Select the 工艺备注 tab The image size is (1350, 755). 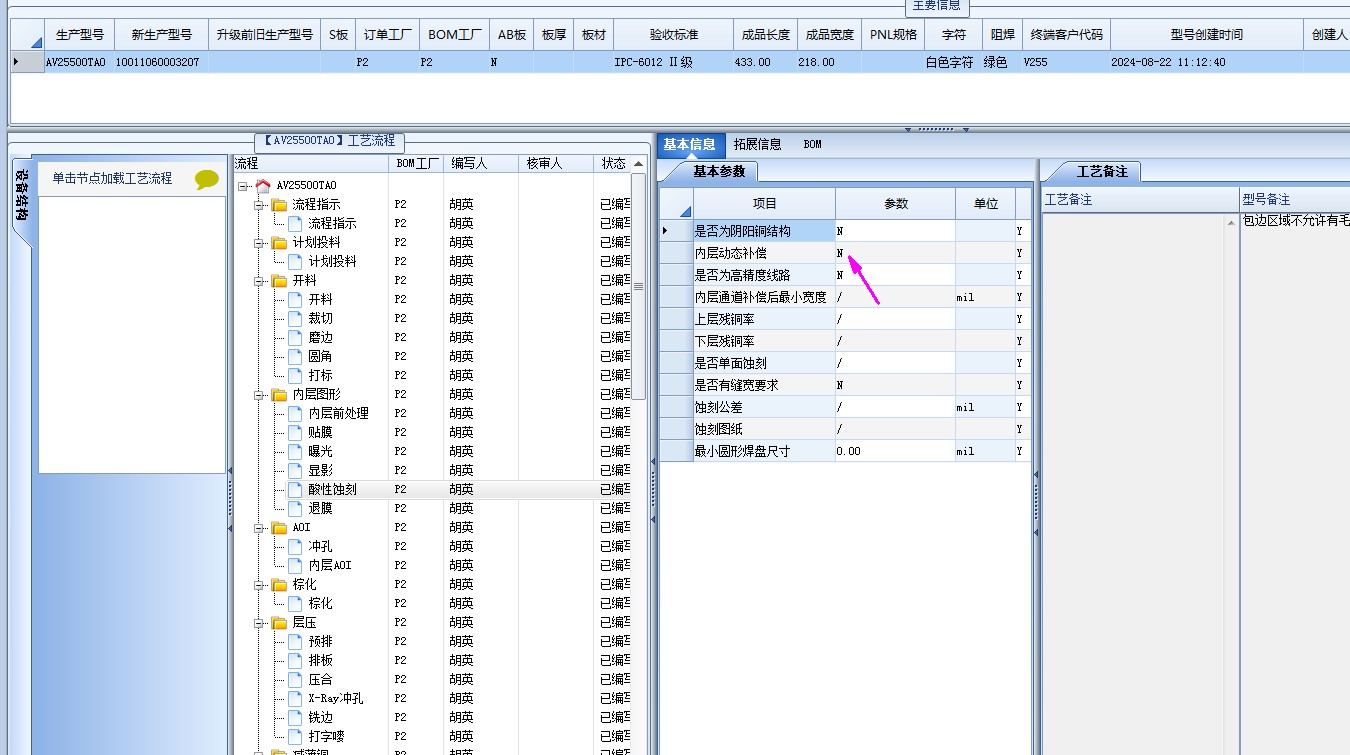pyautogui.click(x=1102, y=171)
